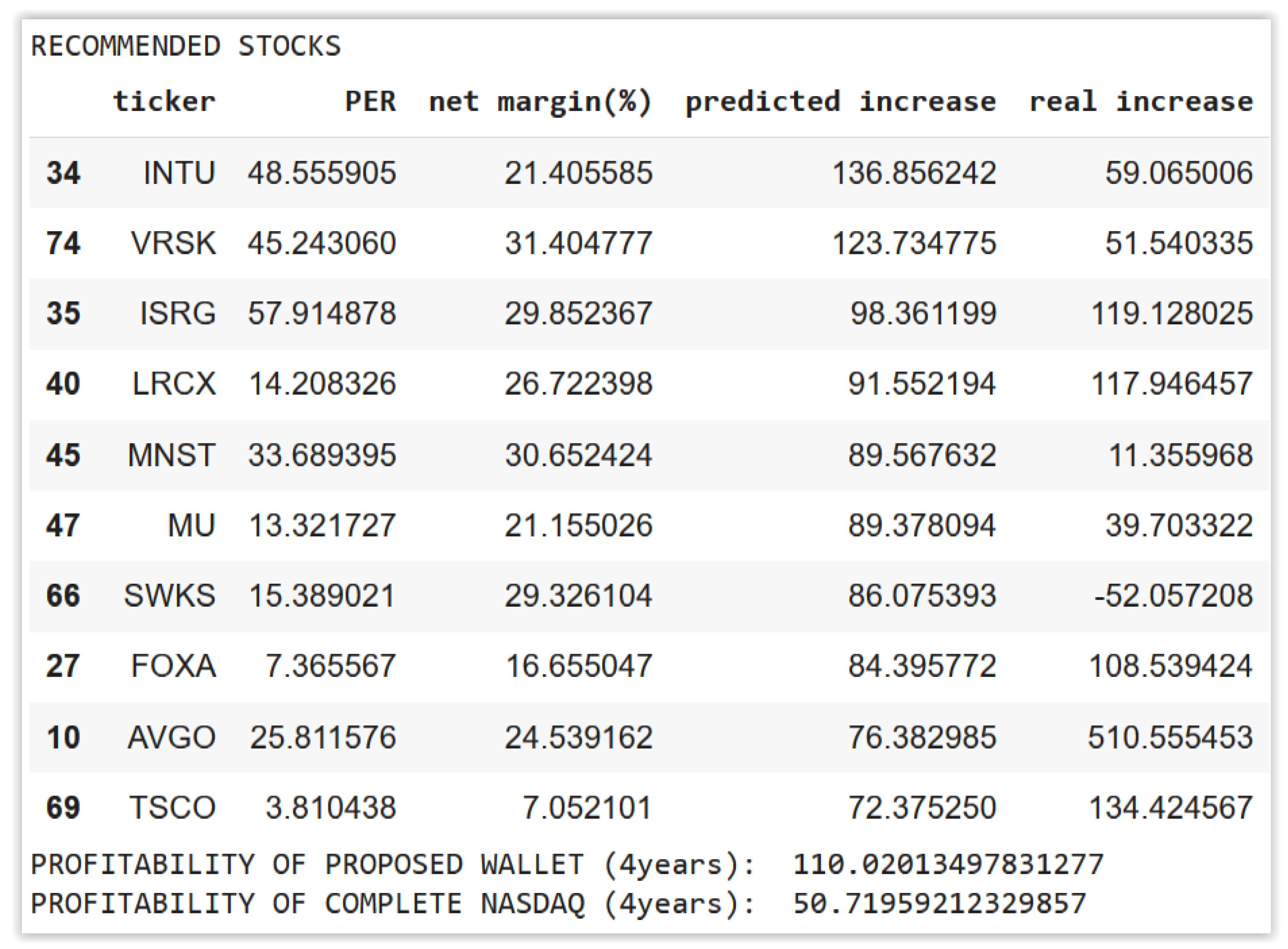The height and width of the screenshot is (949, 1288).
Task: Select PER value 33.689395
Action: [x=322, y=455]
